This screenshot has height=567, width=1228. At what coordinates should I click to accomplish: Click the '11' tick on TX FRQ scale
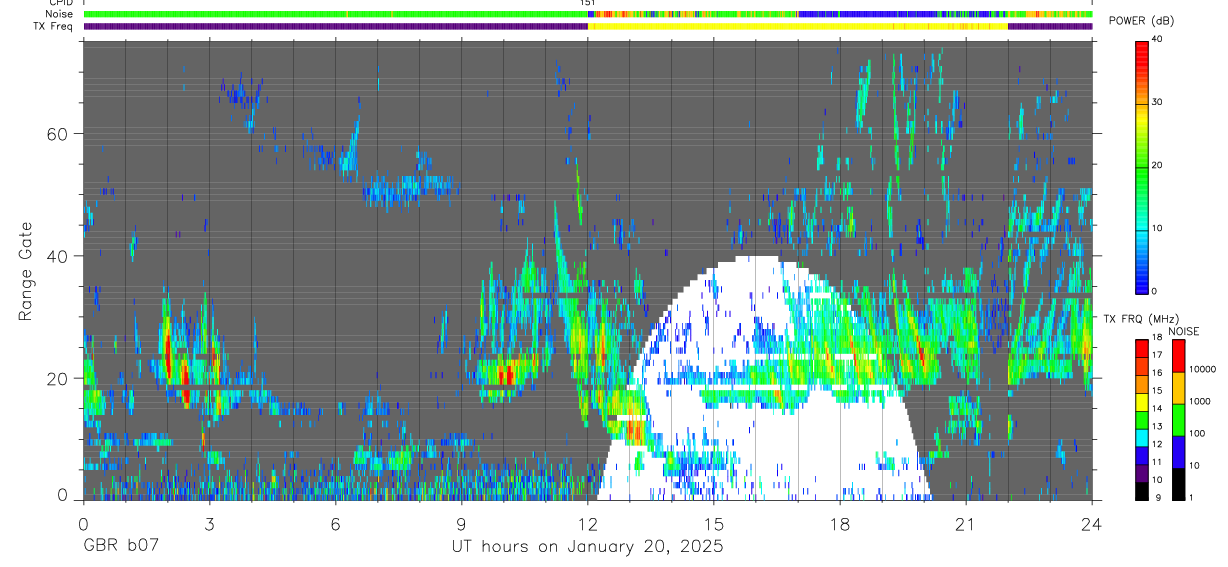(x=1158, y=464)
